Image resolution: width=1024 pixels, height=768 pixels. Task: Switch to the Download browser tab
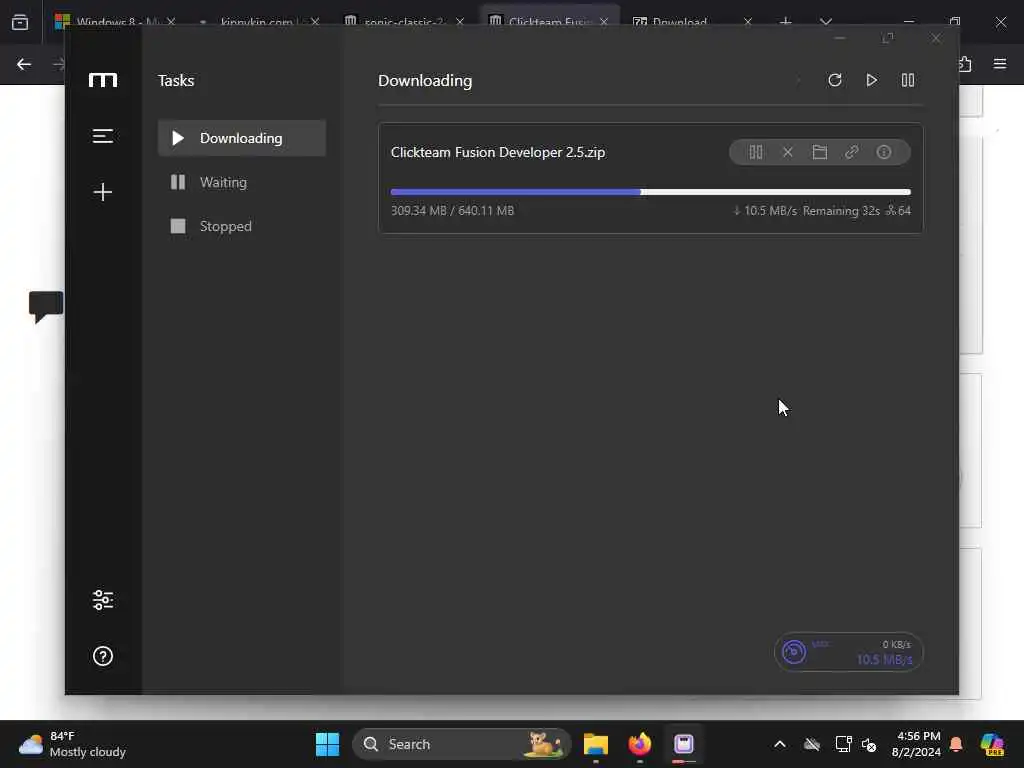coord(692,22)
